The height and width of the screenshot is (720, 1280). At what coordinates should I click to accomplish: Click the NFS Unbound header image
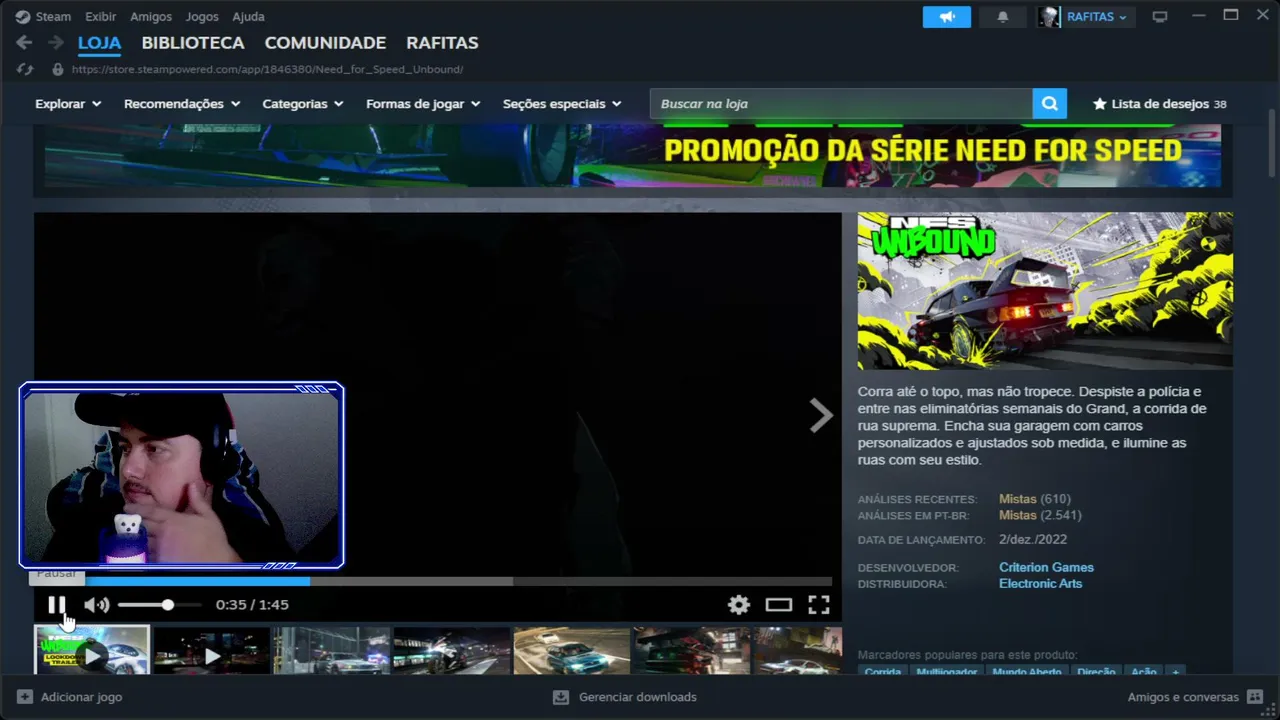(1045, 291)
